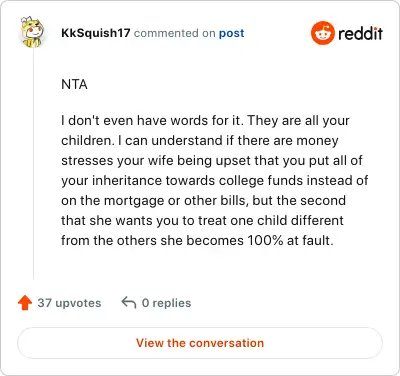The height and width of the screenshot is (376, 400).
Task: Click the orange upvote arrow
Action: (x=25, y=303)
